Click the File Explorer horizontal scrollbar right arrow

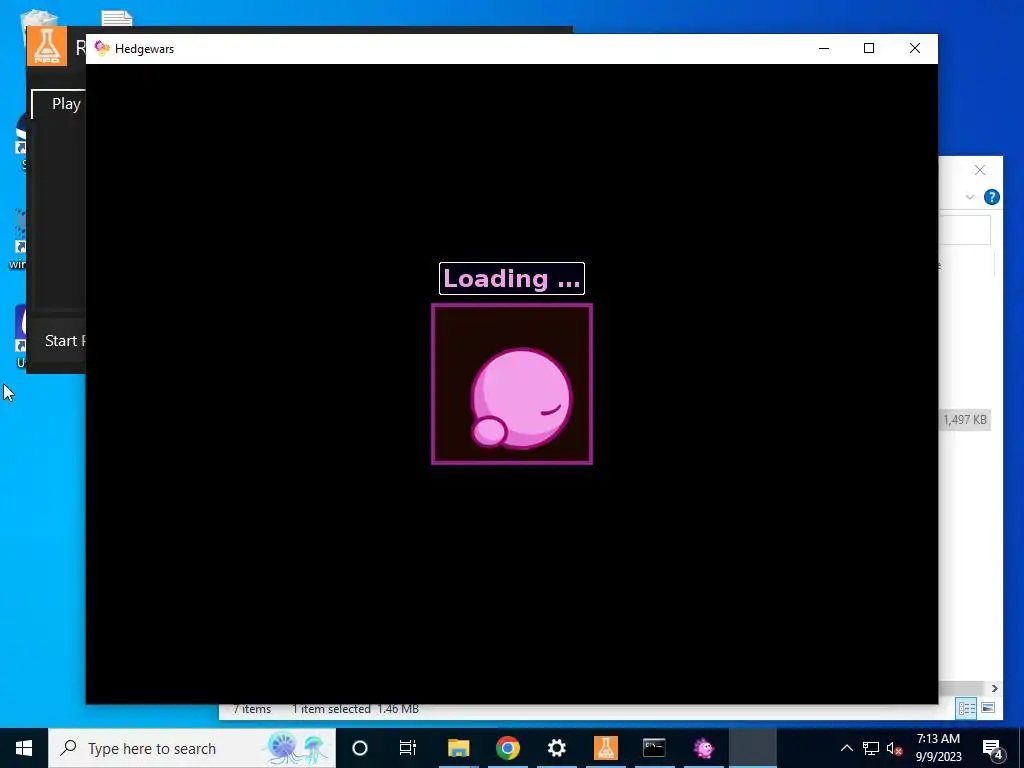(995, 688)
